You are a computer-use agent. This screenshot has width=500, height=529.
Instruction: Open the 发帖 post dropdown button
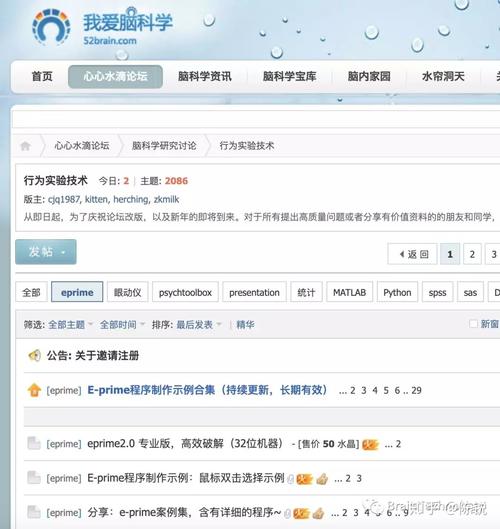coord(46,252)
